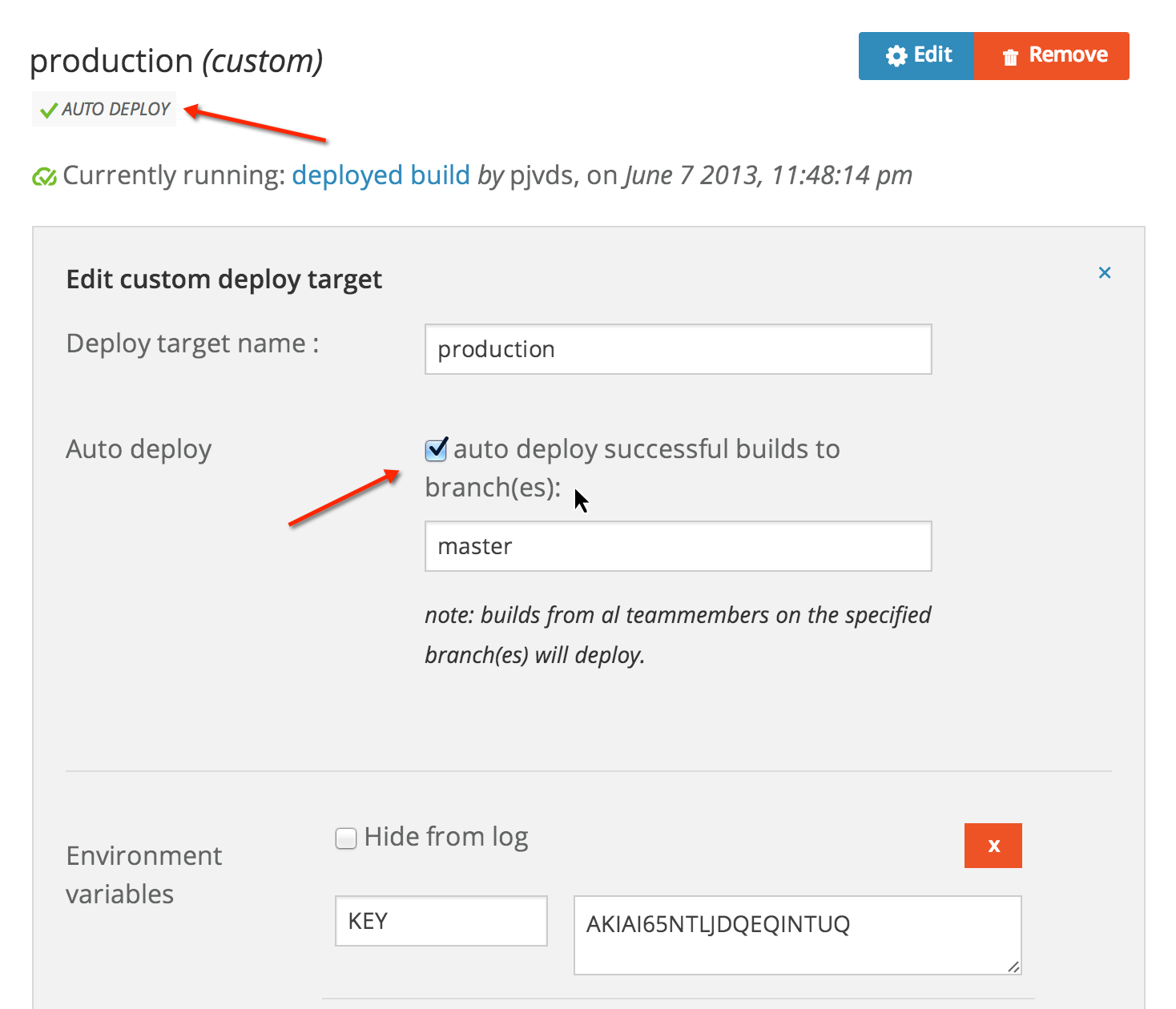Click the AKIAI65NTLJDQEQINTUQ value textarea

click(x=798, y=935)
